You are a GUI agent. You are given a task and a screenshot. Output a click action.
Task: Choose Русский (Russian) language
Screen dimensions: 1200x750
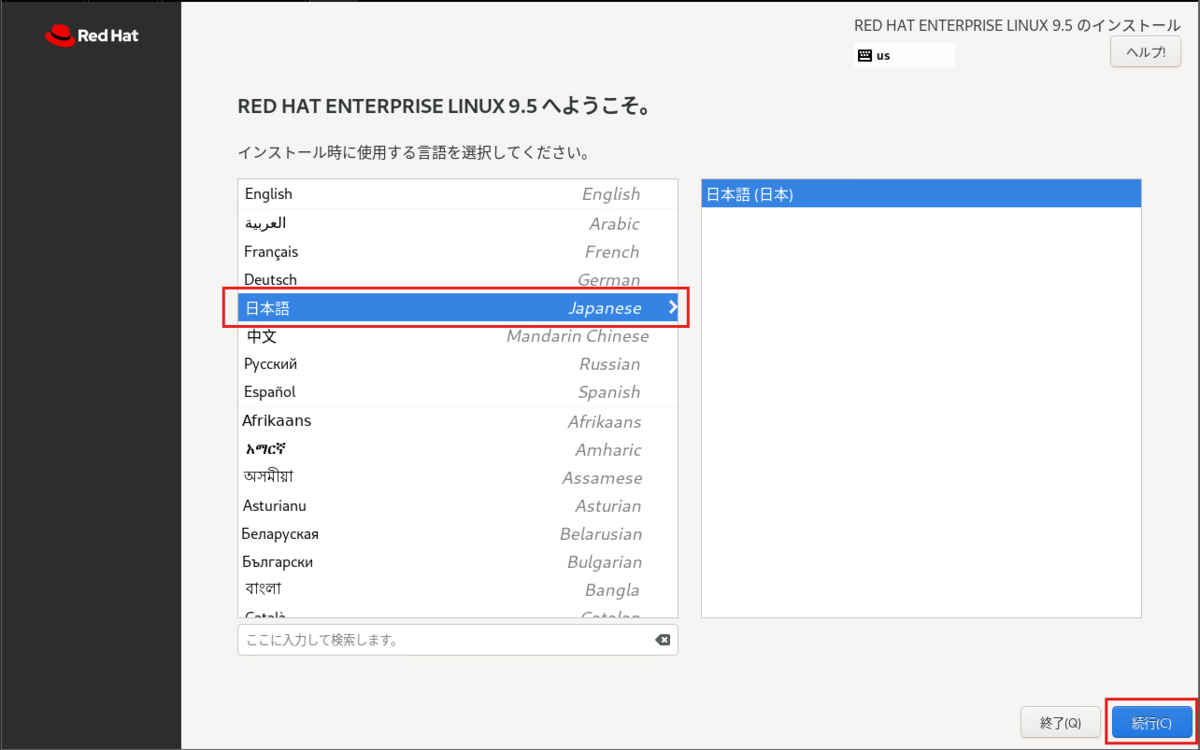[458, 364]
